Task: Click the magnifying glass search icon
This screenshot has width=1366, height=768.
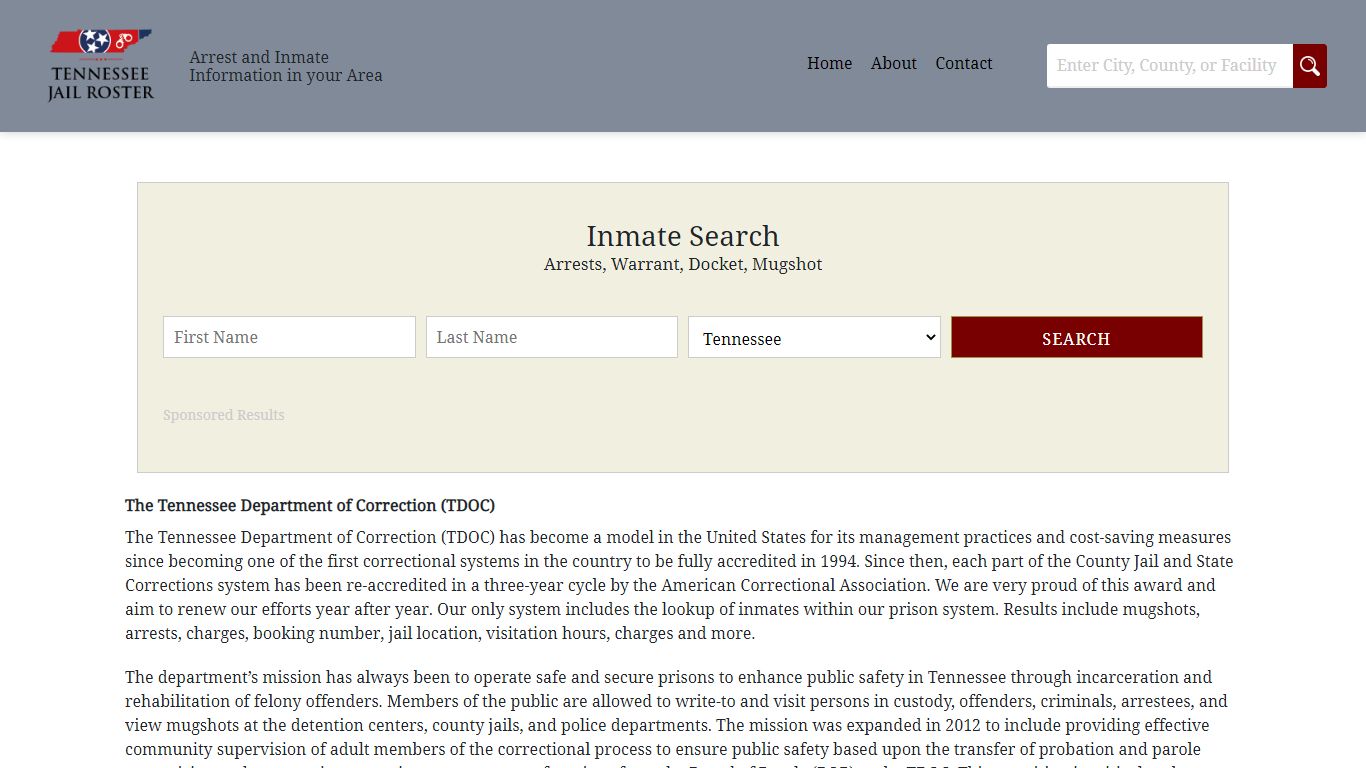Action: (x=1310, y=66)
